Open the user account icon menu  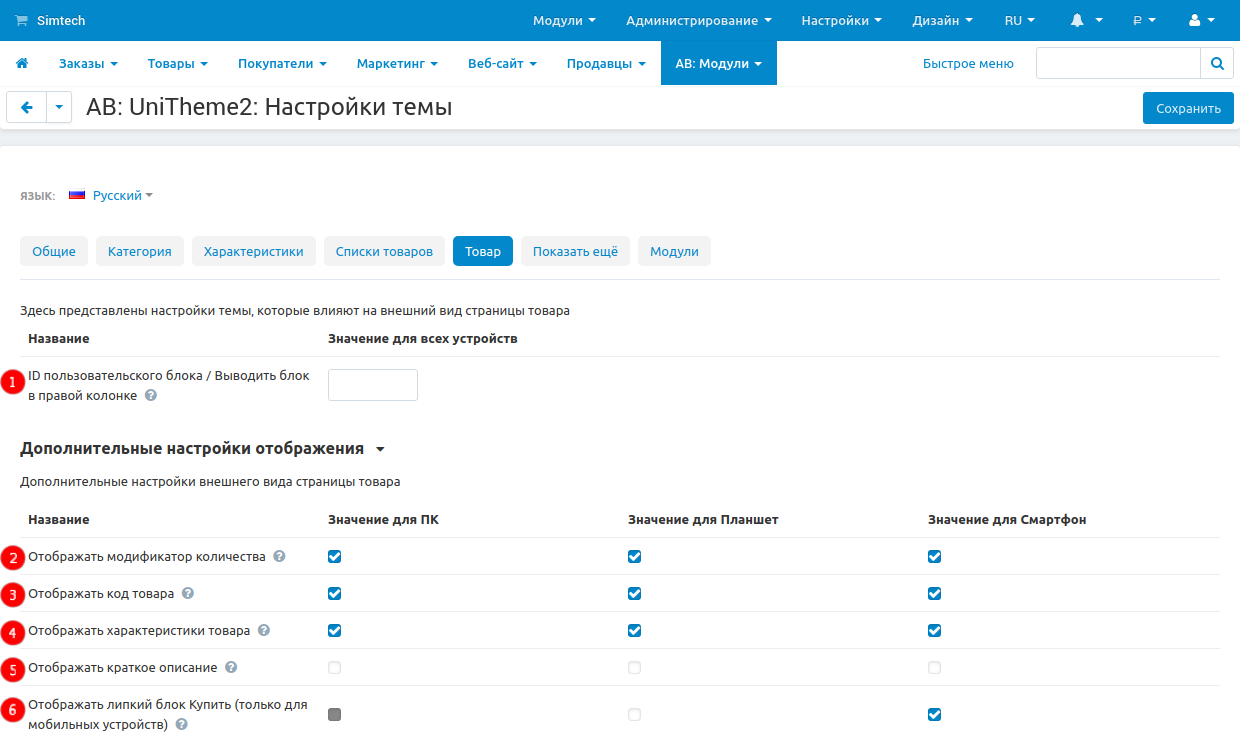pos(1200,20)
